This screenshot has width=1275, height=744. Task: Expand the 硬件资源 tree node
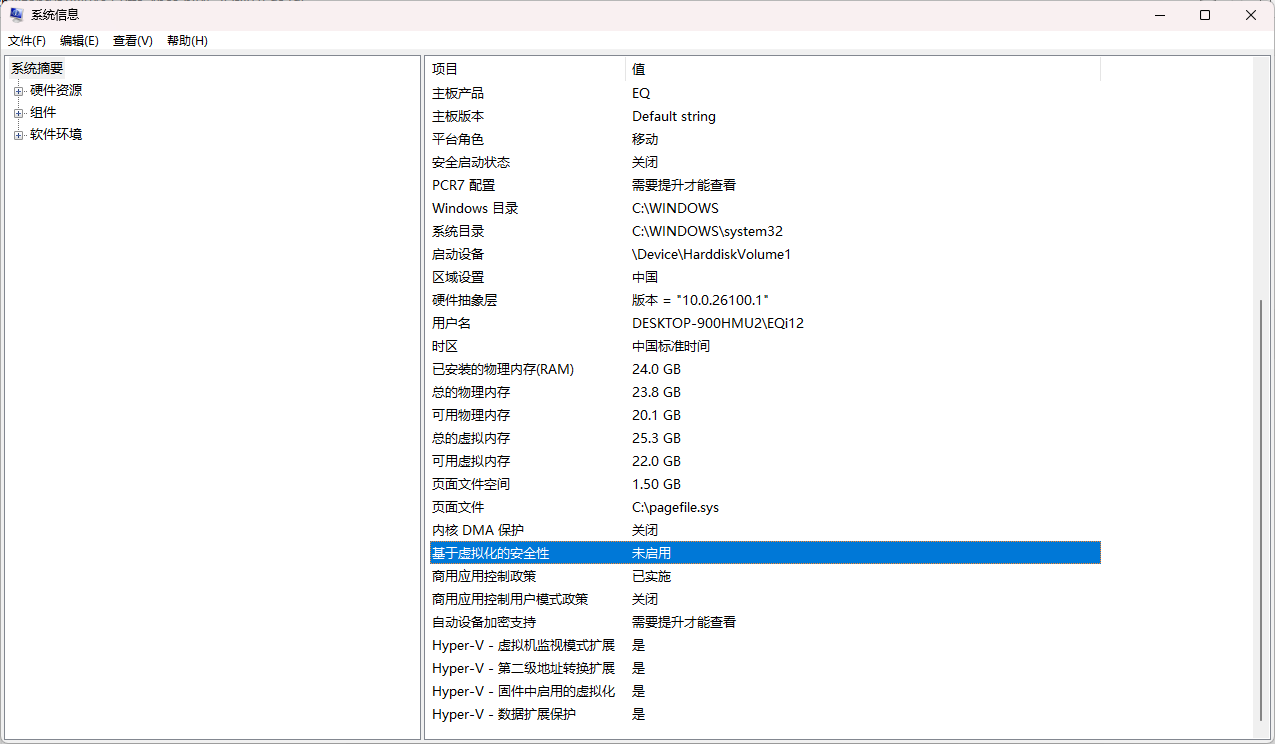click(18, 91)
